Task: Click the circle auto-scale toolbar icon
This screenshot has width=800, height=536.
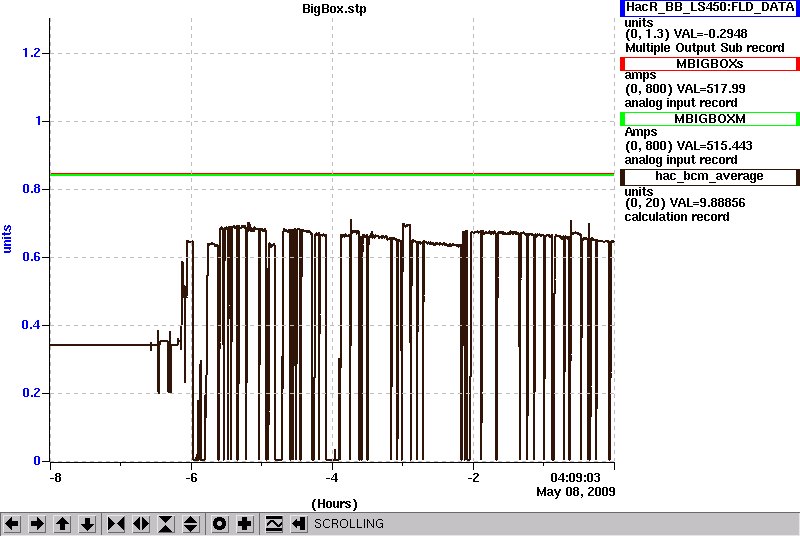Action: 219,524
